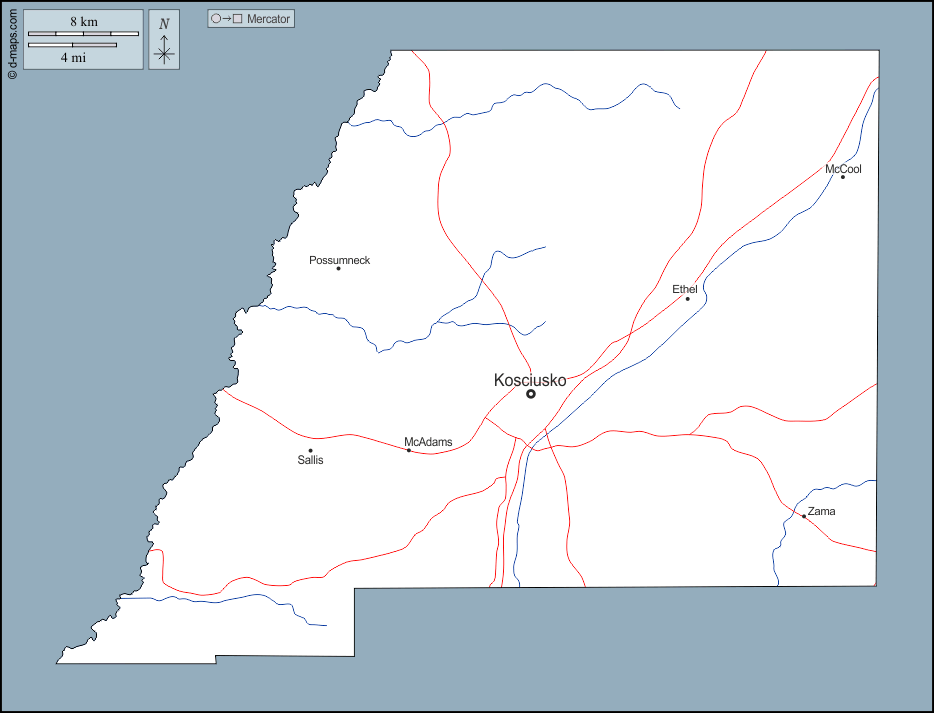Select the McCool town dot marker
The height and width of the screenshot is (713, 934).
pyautogui.click(x=842, y=177)
